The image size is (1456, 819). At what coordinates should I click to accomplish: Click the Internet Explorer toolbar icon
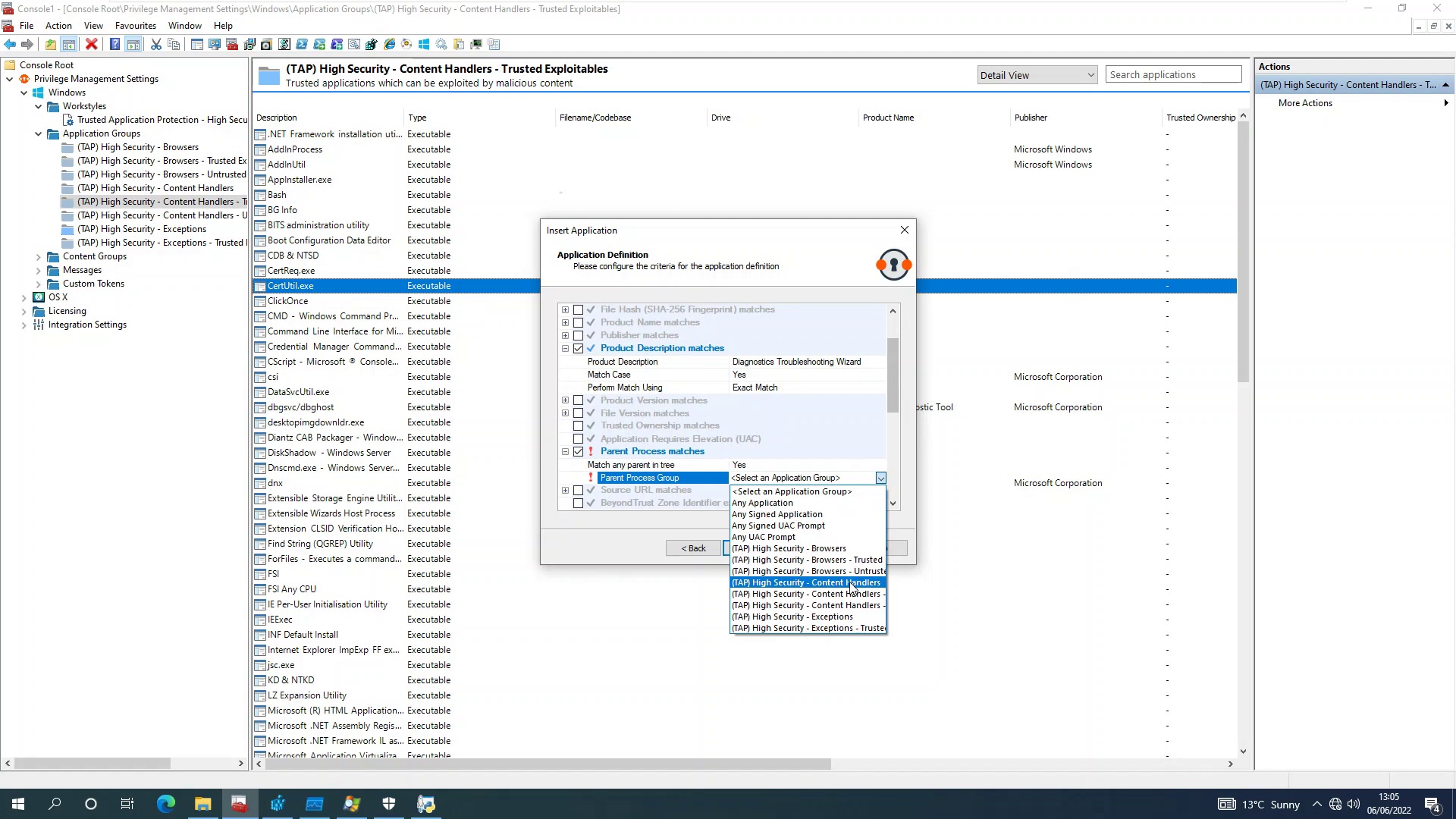[x=389, y=44]
